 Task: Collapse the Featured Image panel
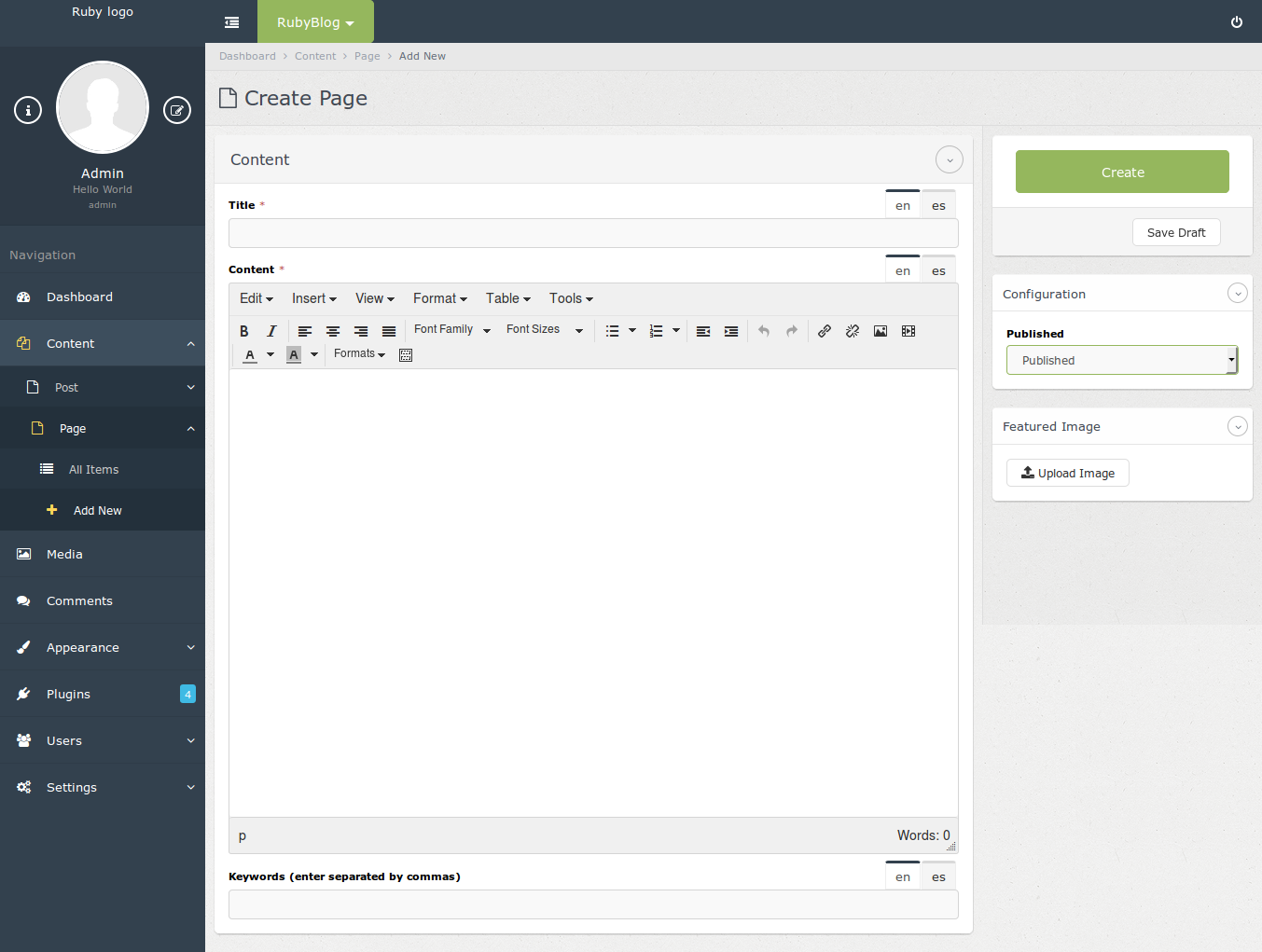(1237, 426)
